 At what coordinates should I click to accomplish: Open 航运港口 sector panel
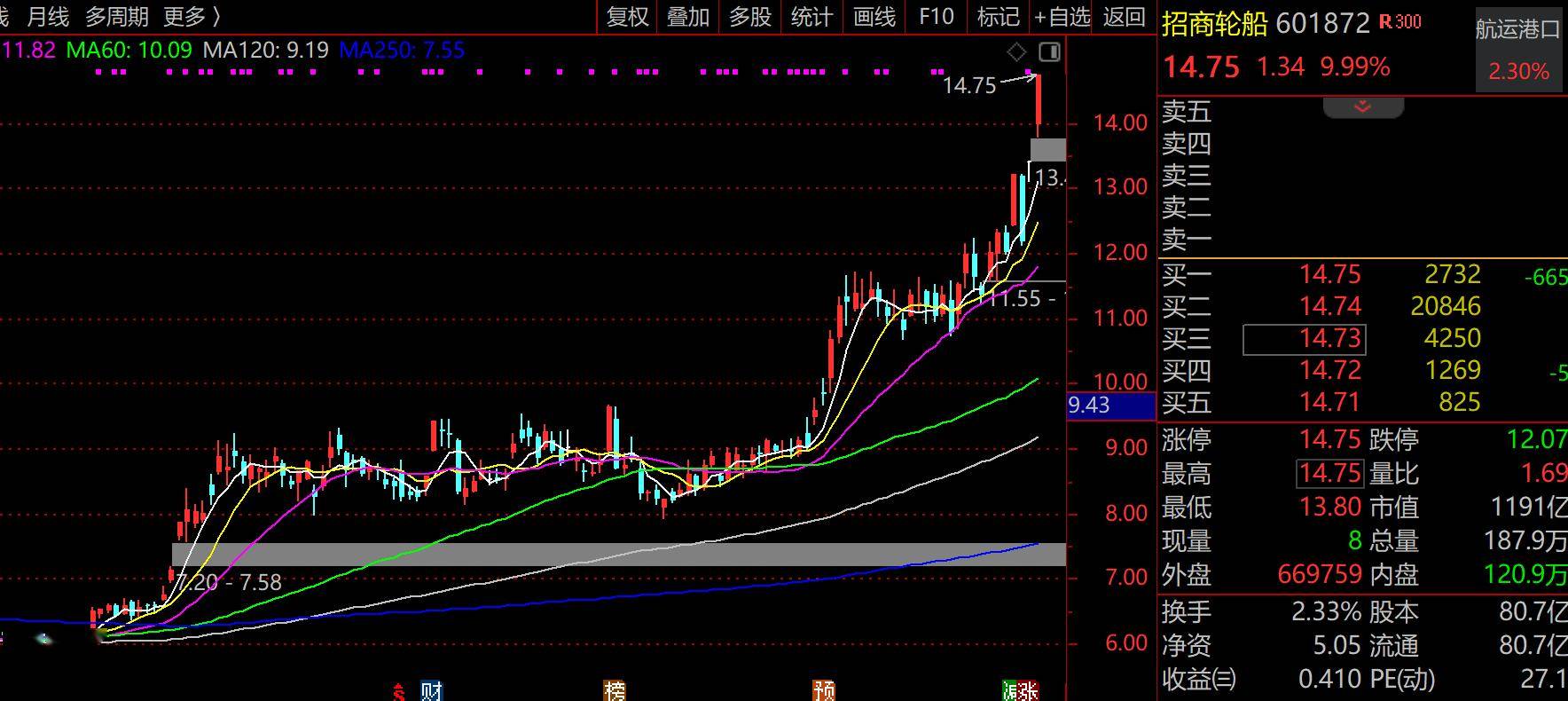point(1517,51)
